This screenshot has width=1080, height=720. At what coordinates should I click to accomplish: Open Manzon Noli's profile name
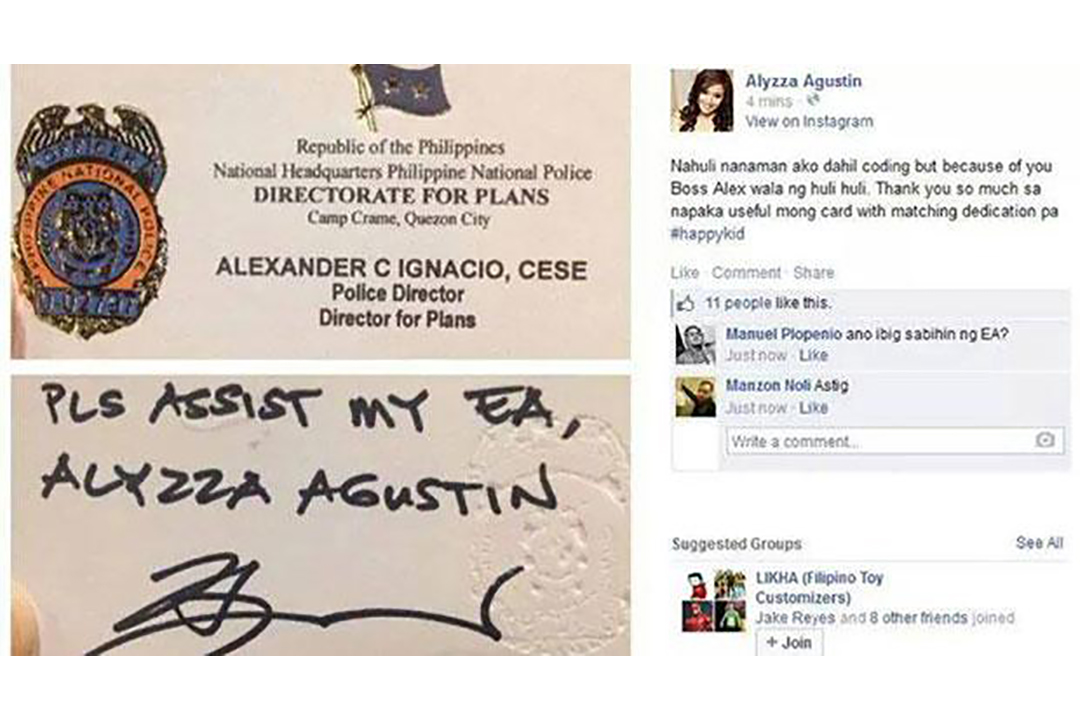pos(768,386)
